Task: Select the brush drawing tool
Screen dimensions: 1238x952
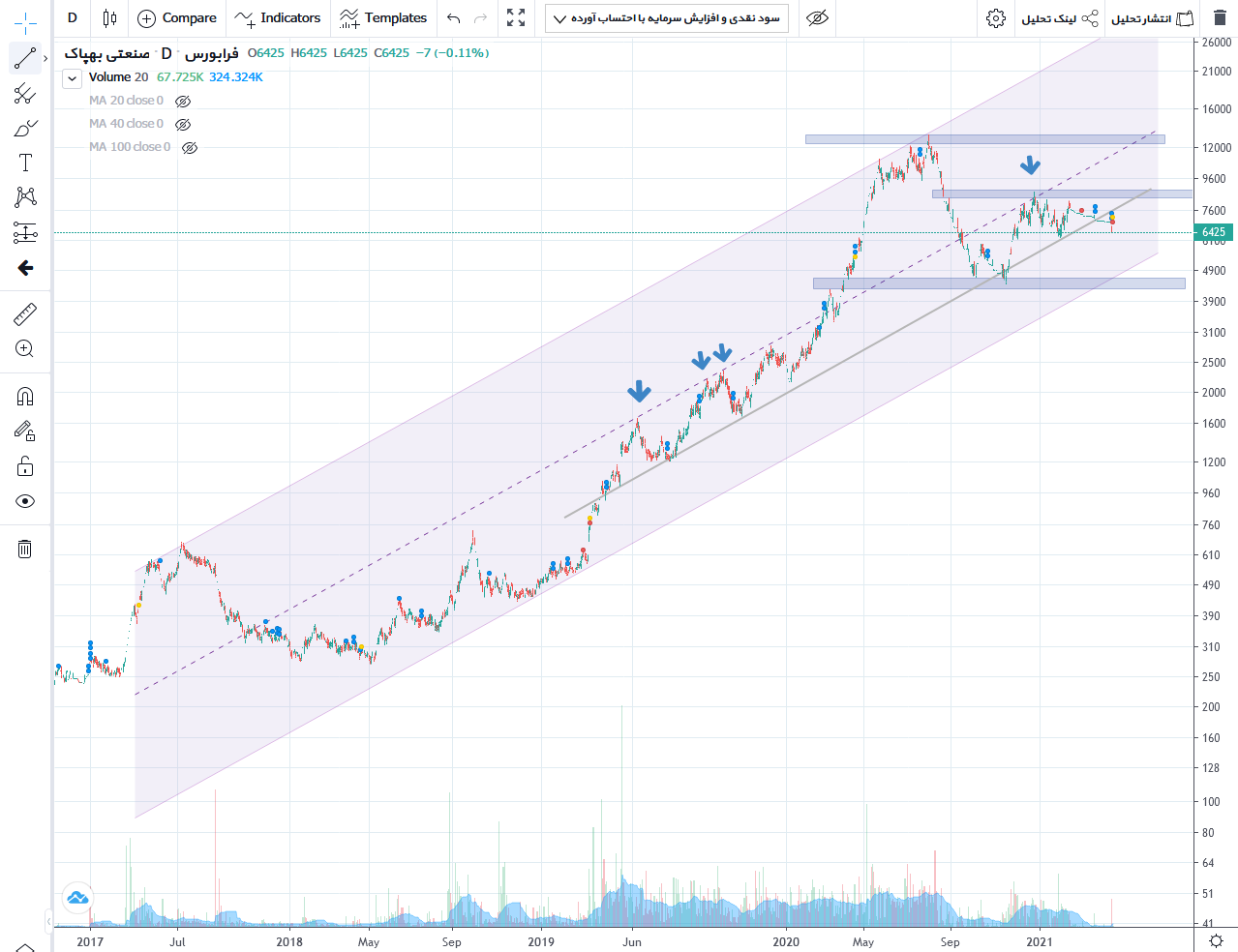Action: tap(25, 129)
